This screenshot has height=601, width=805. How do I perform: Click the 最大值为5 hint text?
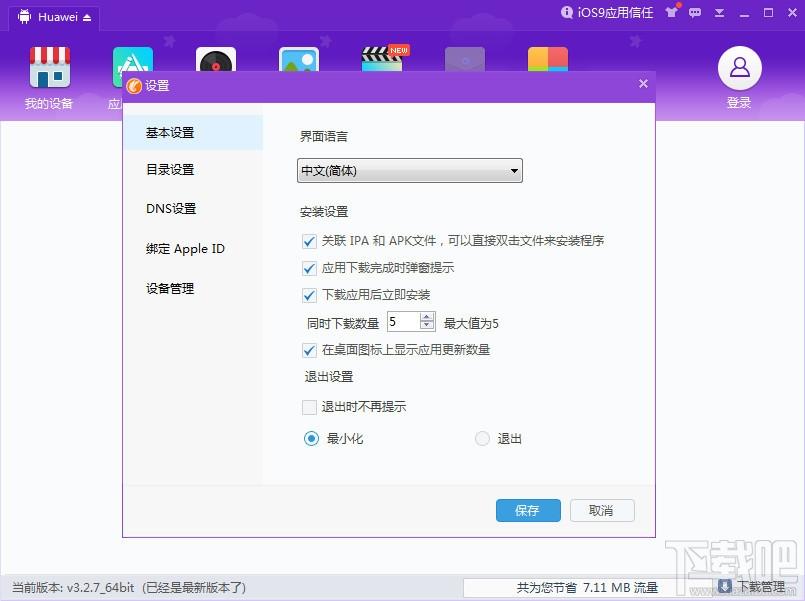pyautogui.click(x=471, y=323)
